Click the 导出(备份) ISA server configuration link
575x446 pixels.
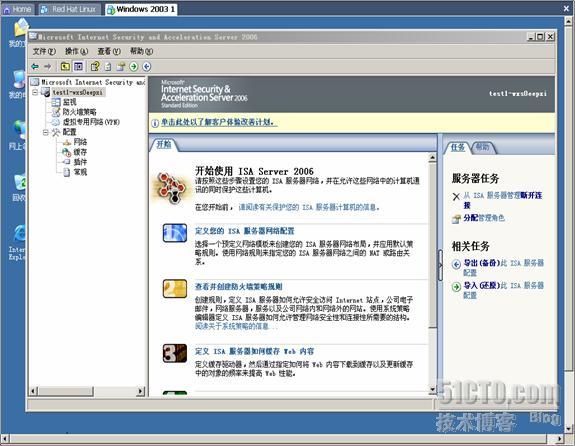coord(503,268)
